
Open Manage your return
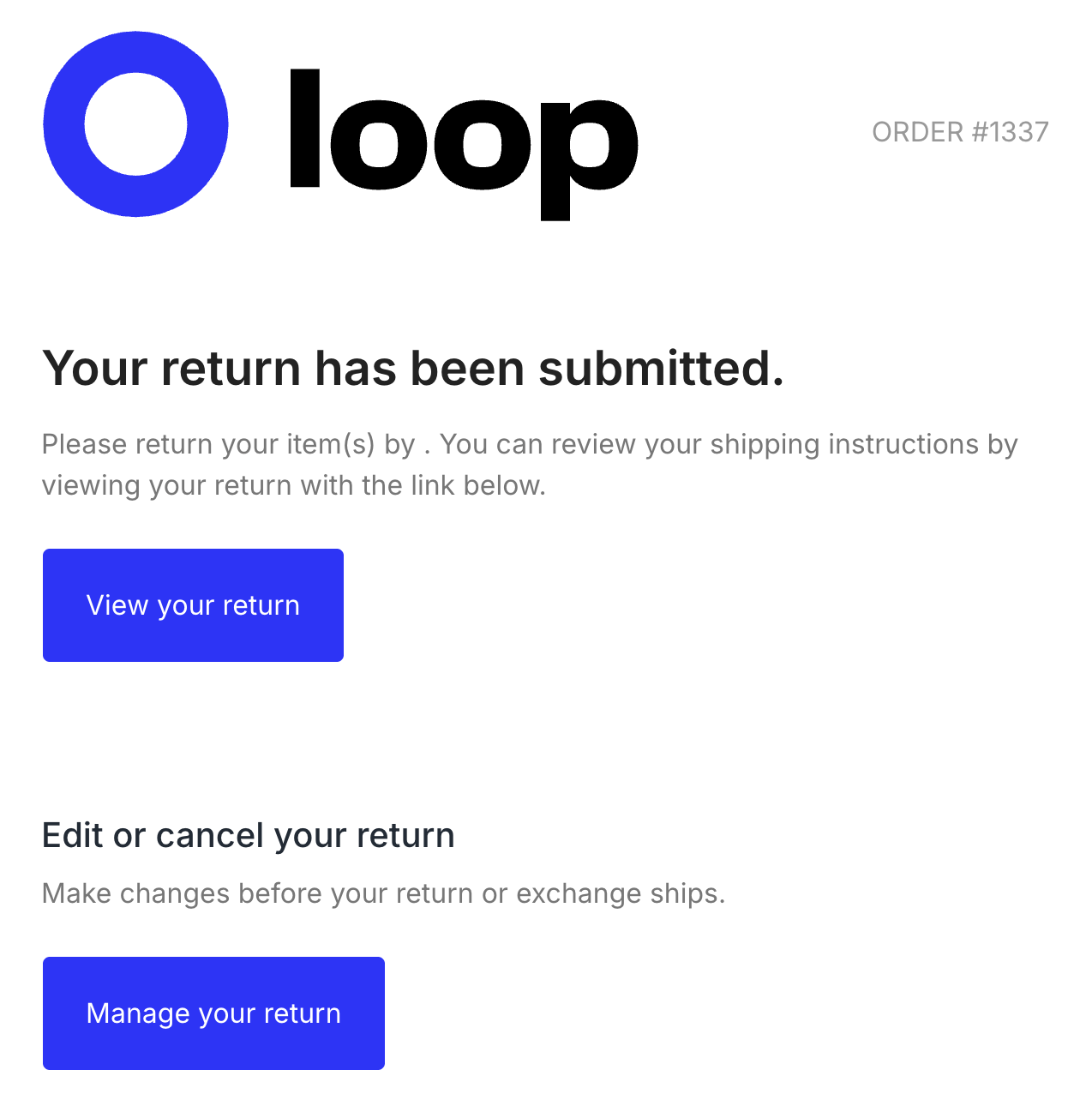[213, 1013]
